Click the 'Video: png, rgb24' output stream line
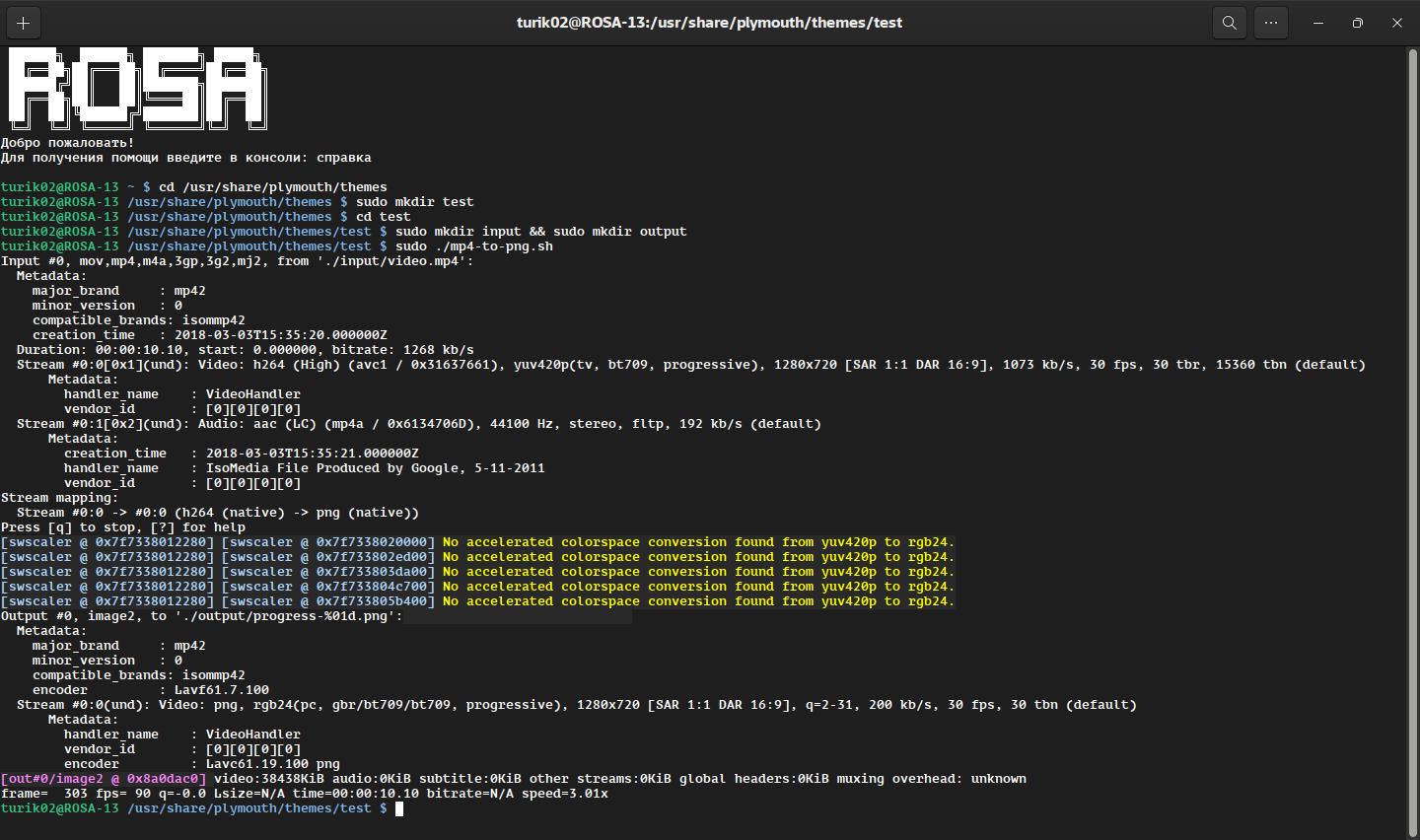 click(577, 705)
